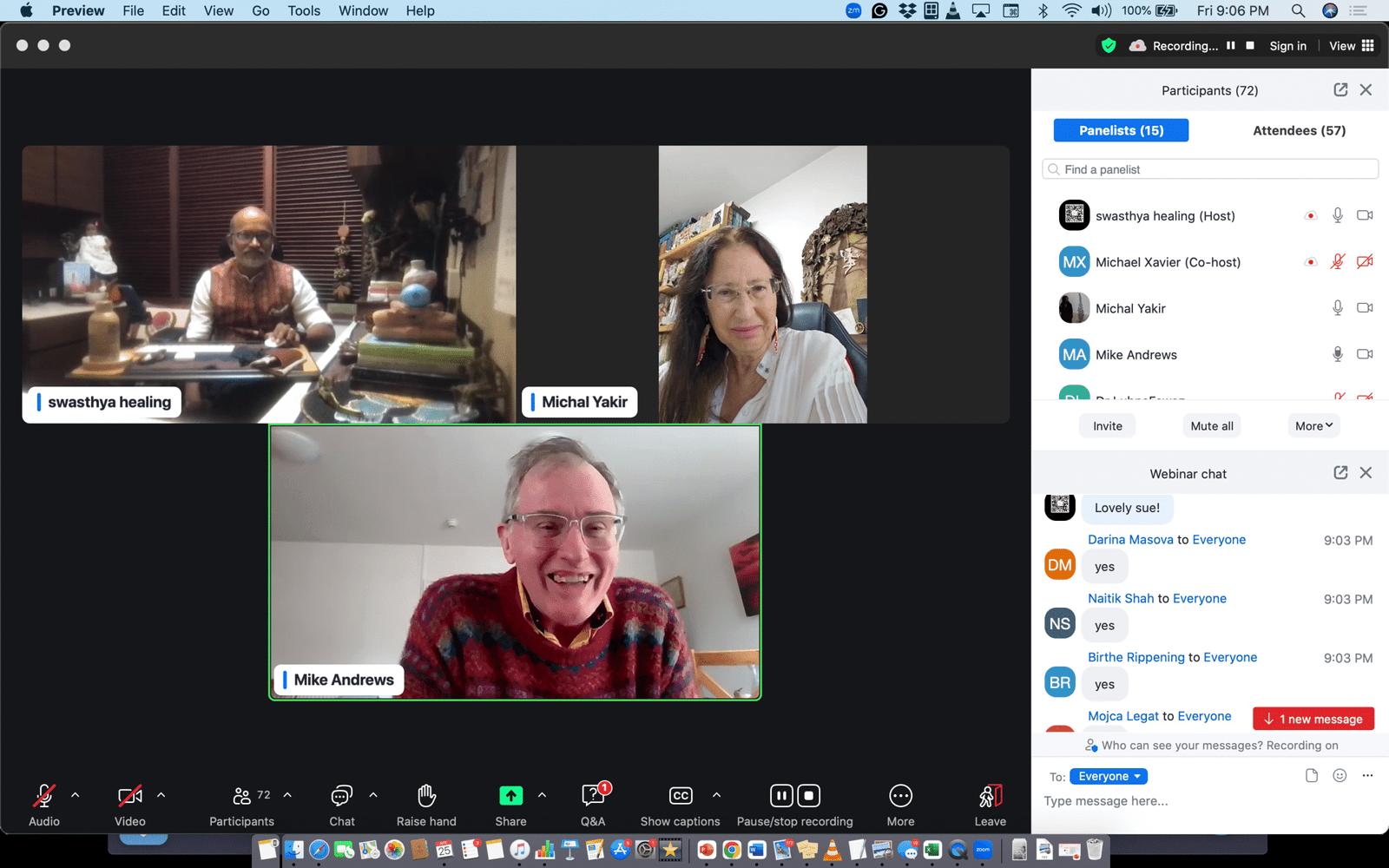The image size is (1389, 868).
Task: Pop out the Participants panel
Action: pyautogui.click(x=1340, y=90)
